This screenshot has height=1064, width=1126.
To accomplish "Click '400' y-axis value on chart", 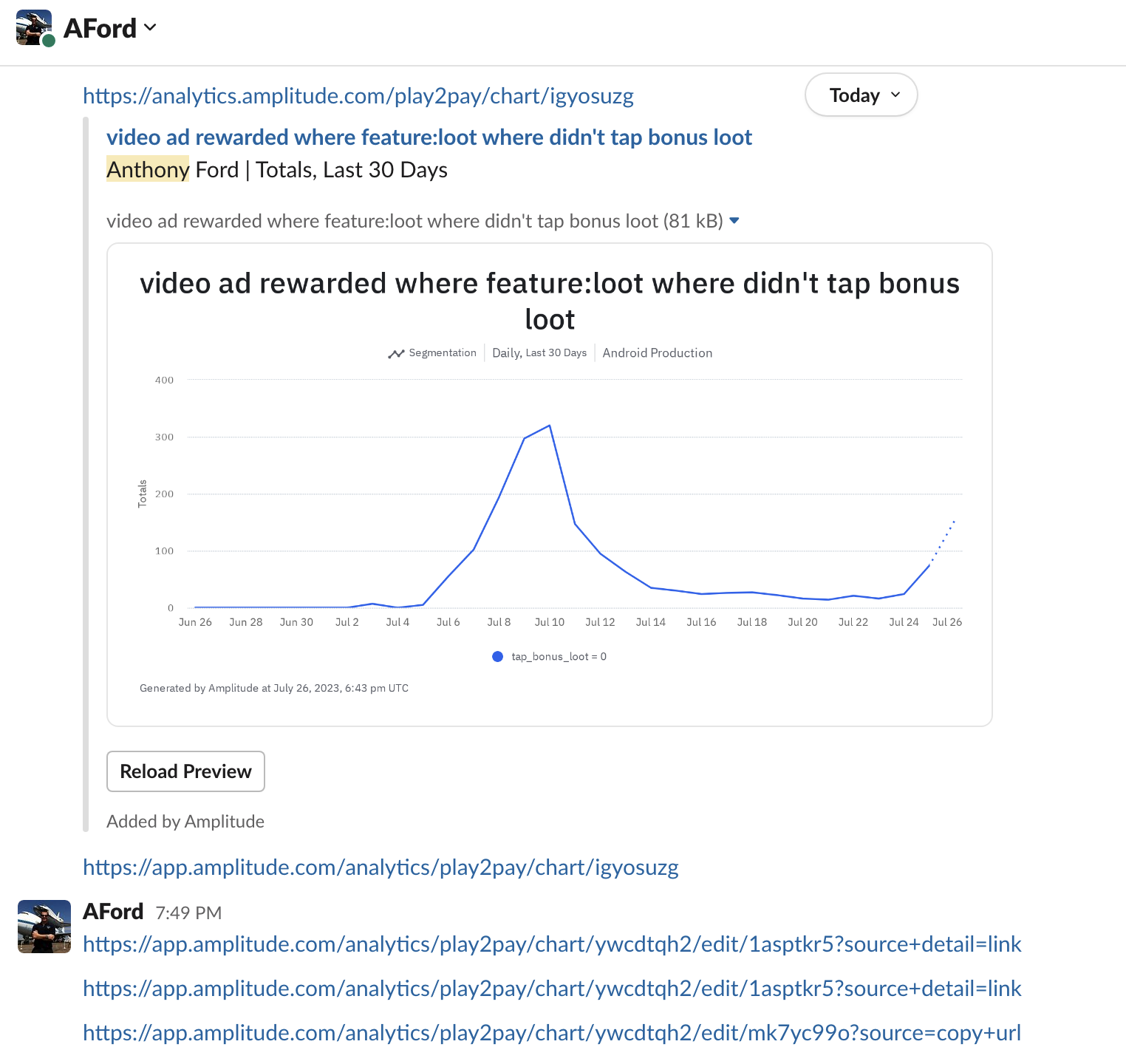I will [x=164, y=381].
